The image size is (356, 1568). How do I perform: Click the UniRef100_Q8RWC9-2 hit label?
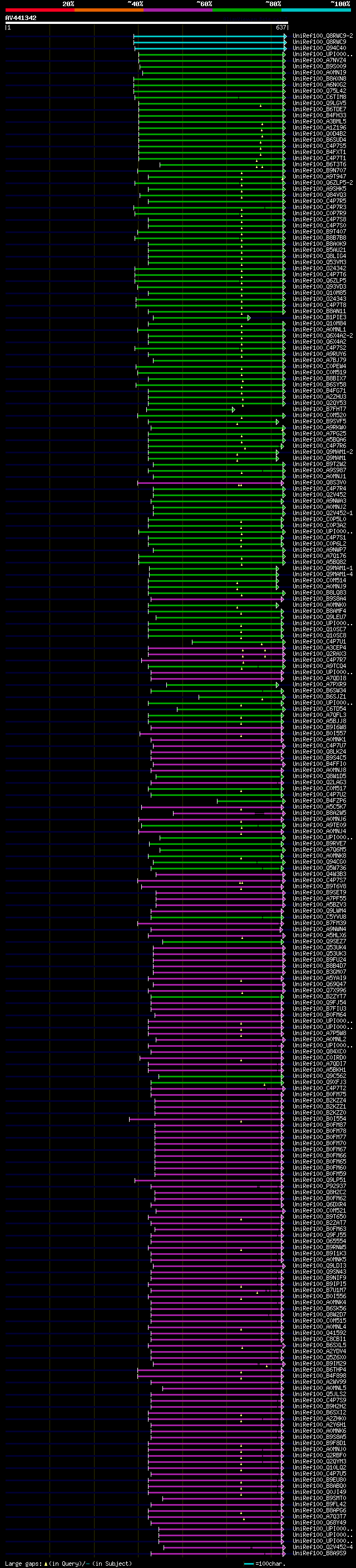[322, 36]
